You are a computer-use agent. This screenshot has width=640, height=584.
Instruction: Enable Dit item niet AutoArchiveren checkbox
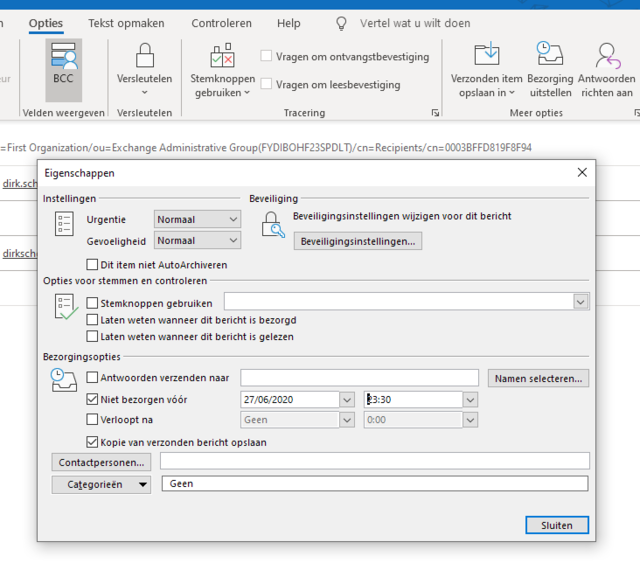click(92, 264)
